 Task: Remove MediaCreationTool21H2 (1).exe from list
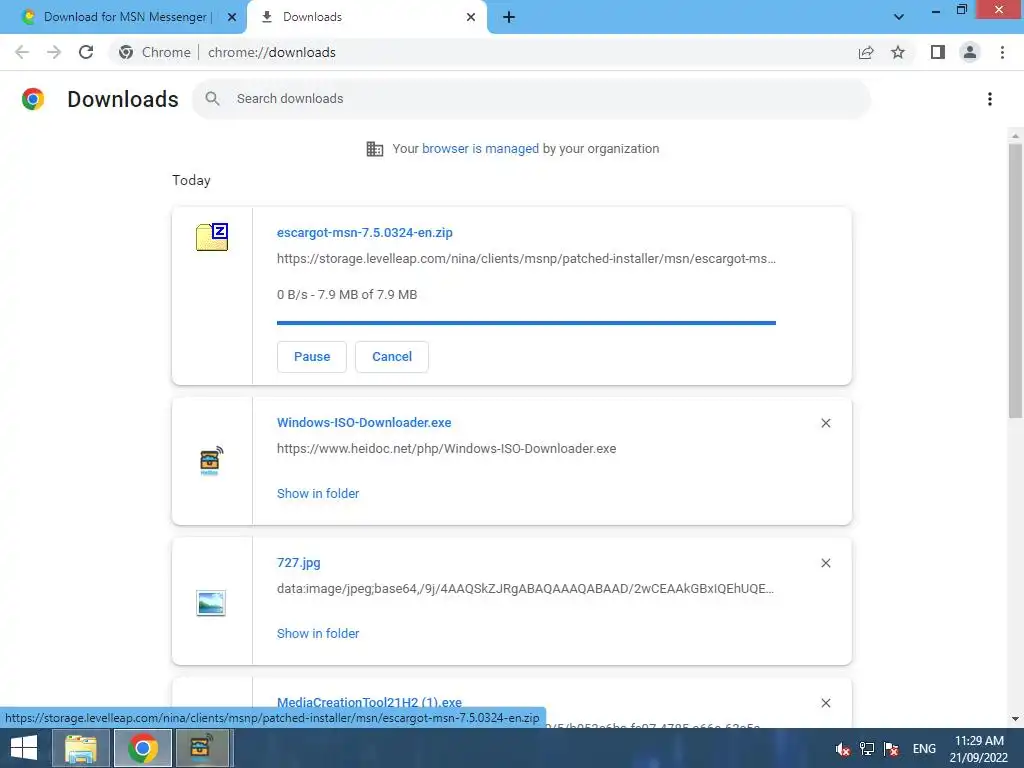(825, 703)
